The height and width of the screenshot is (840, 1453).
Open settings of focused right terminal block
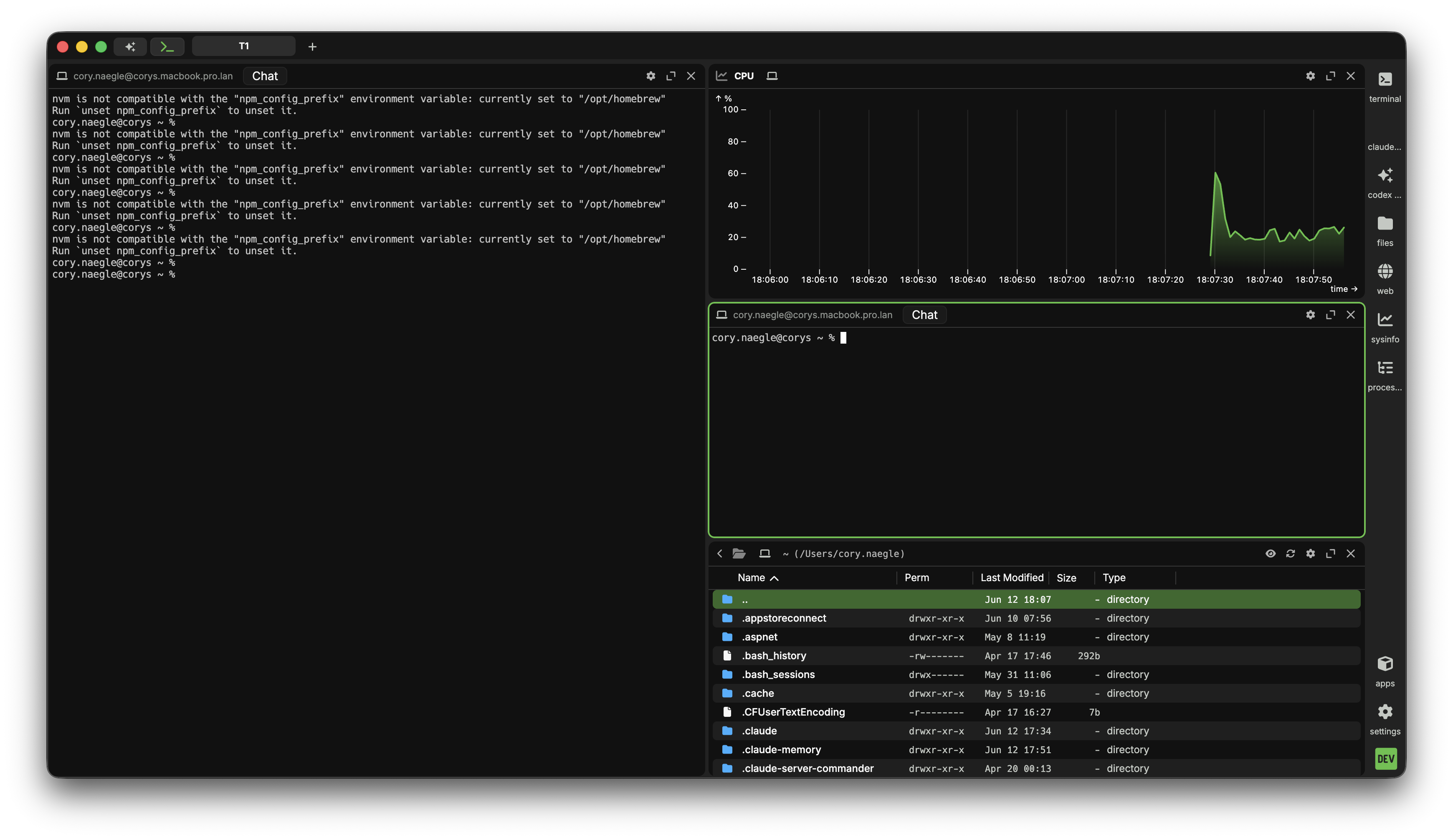click(1310, 315)
